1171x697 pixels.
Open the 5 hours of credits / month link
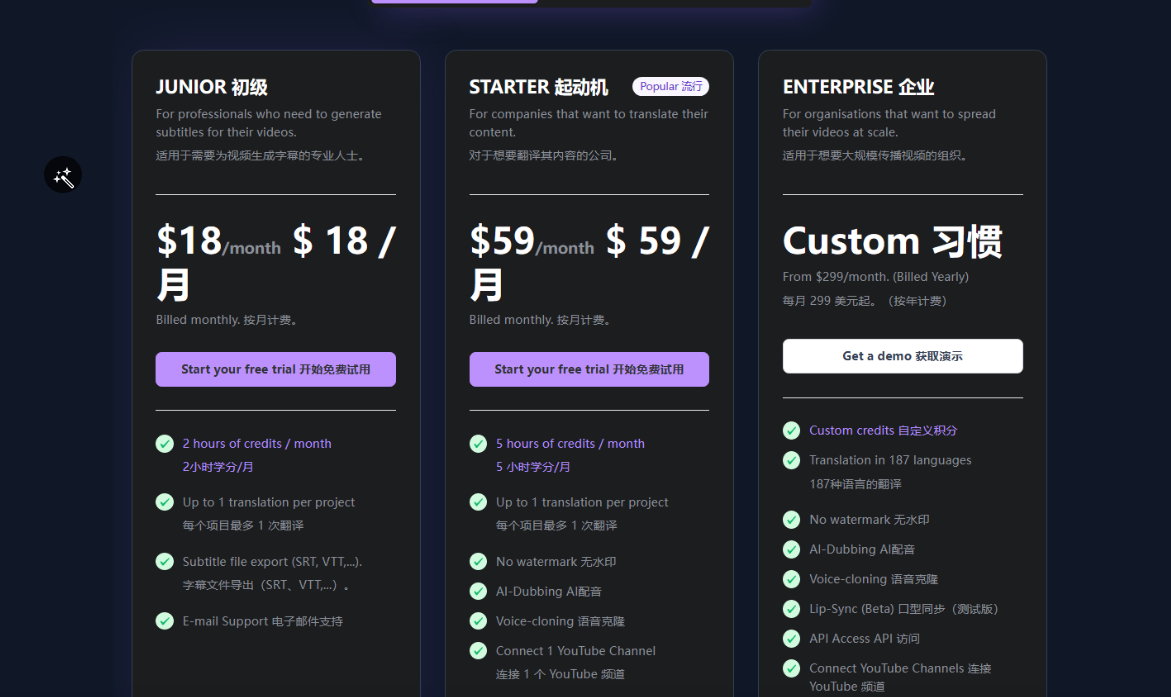coord(570,443)
